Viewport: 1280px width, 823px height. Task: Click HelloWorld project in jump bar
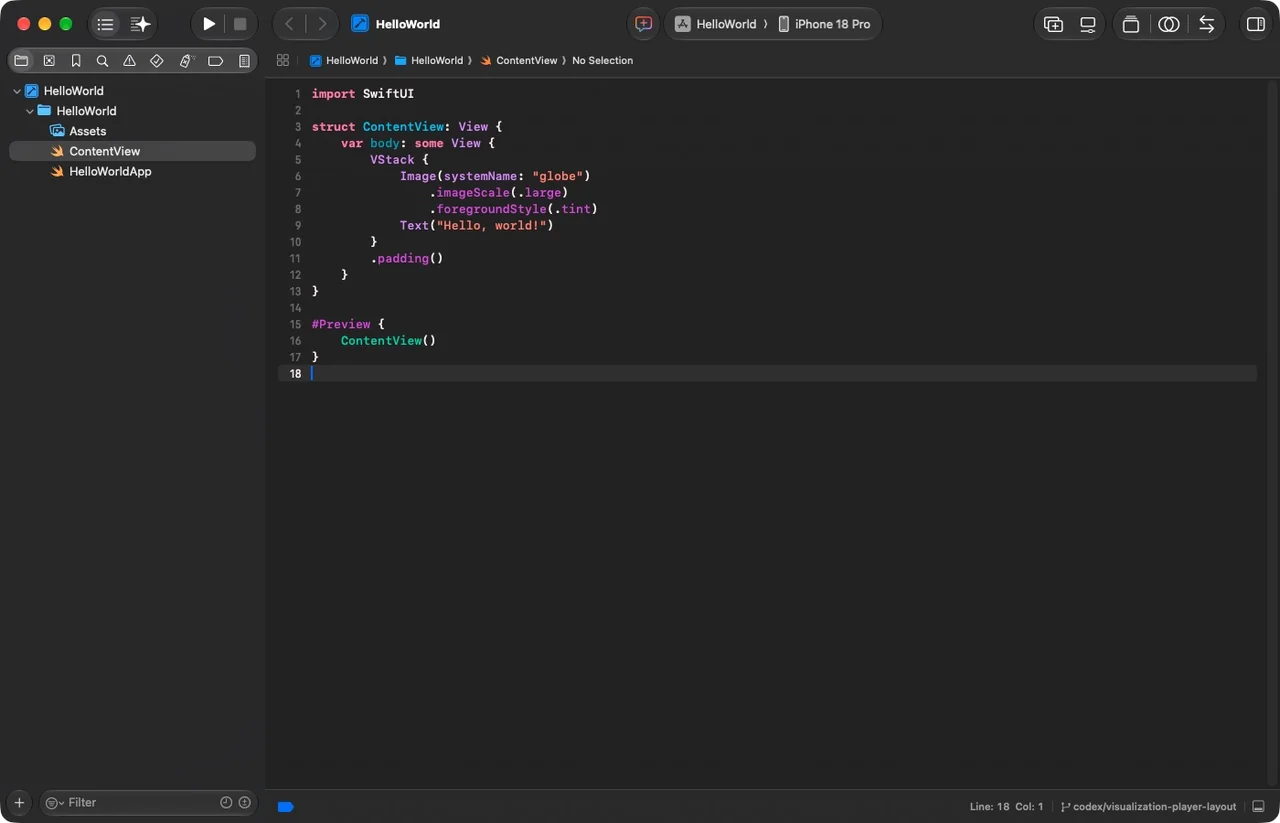pyautogui.click(x=344, y=60)
